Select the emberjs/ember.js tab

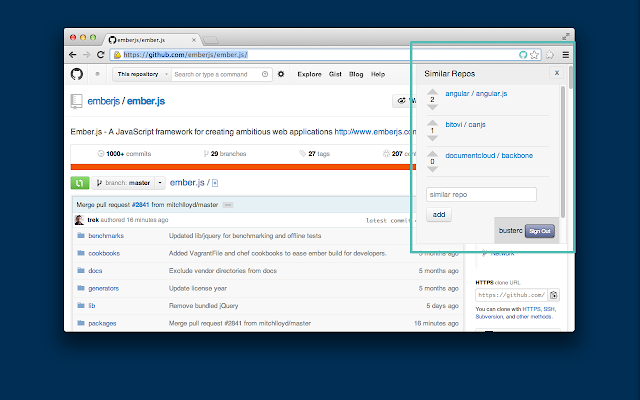tap(153, 40)
